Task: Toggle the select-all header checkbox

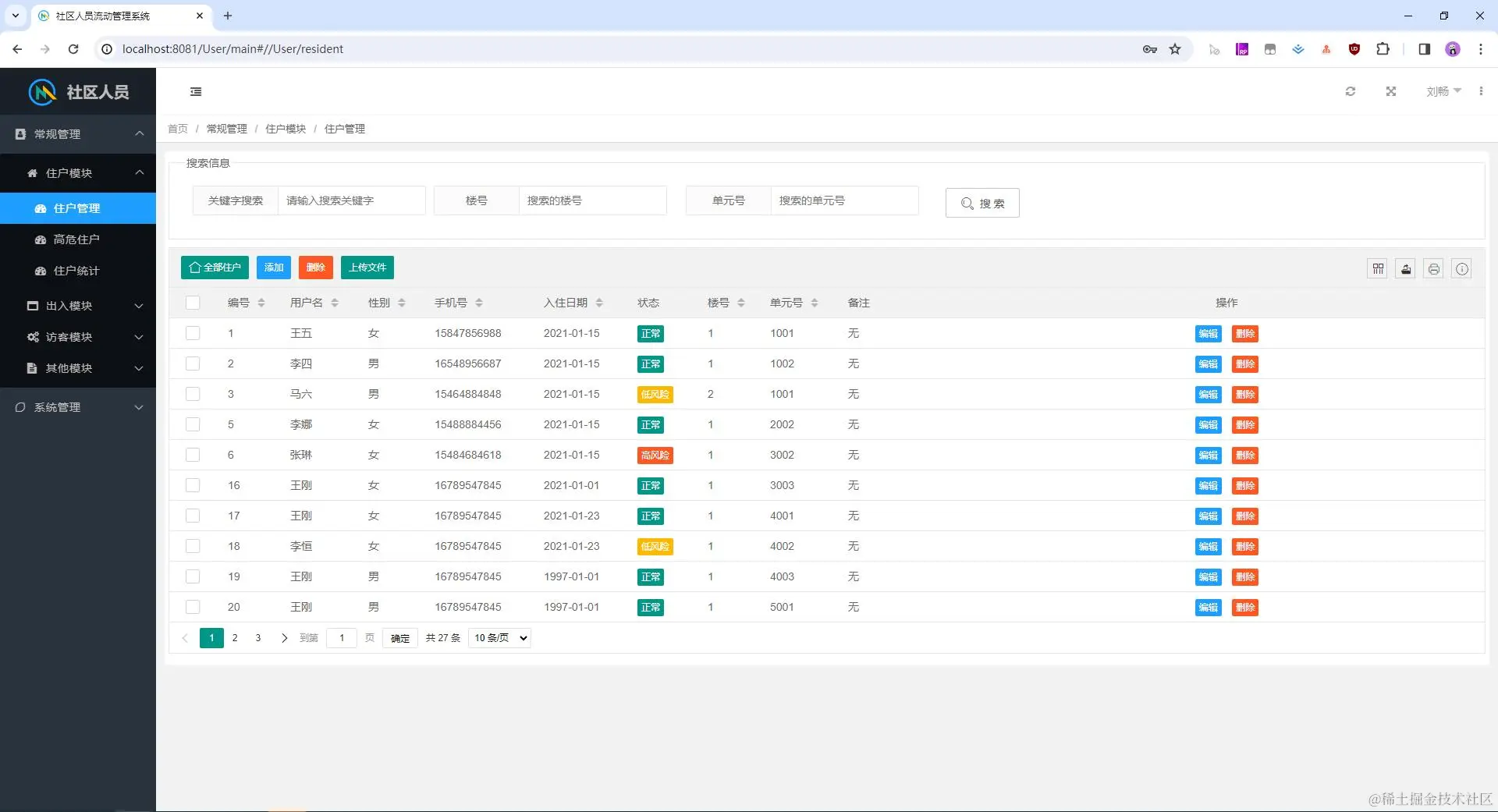Action: click(x=193, y=303)
